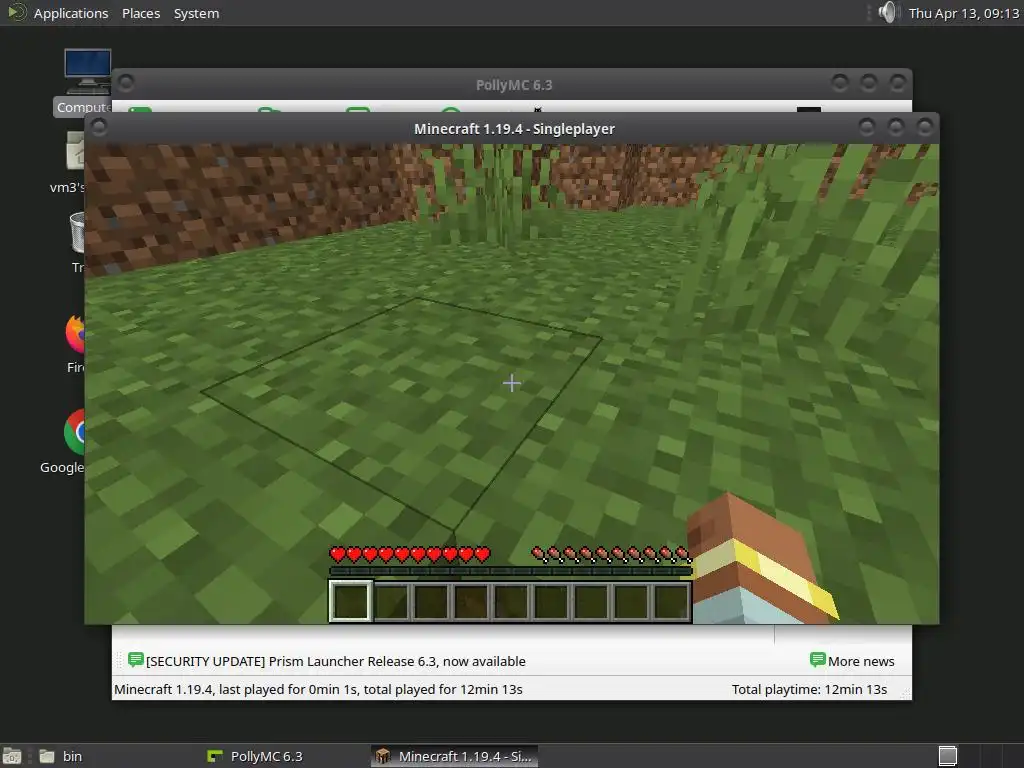The image size is (1024, 768).
Task: Maximize the Minecraft 1.19.4 window
Action: [x=895, y=127]
